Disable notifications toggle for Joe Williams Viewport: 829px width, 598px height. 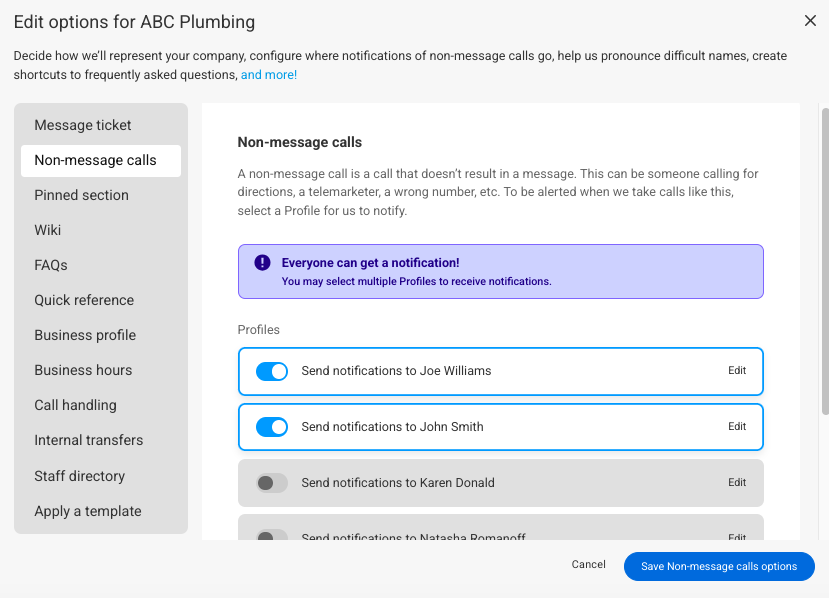tap(272, 371)
